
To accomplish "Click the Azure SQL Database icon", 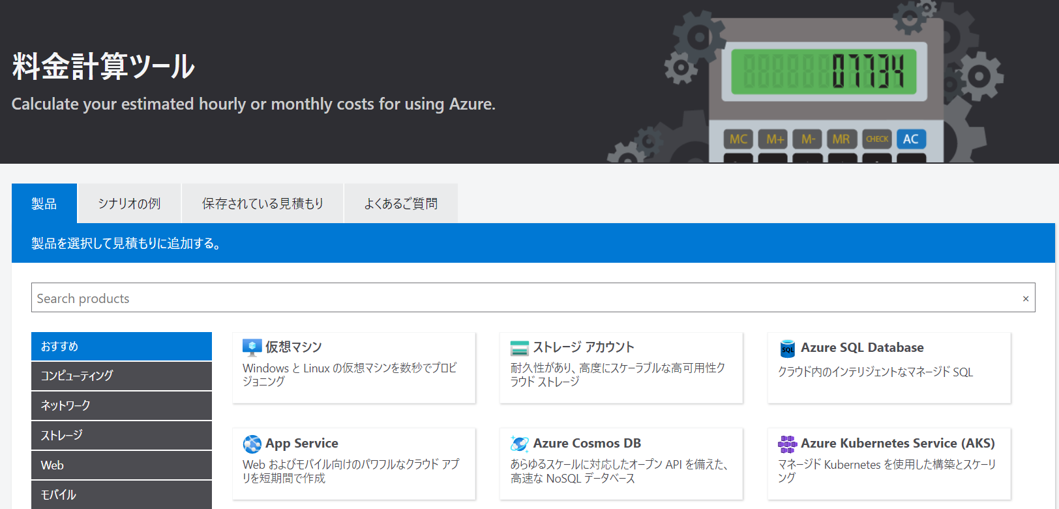I will (787, 348).
